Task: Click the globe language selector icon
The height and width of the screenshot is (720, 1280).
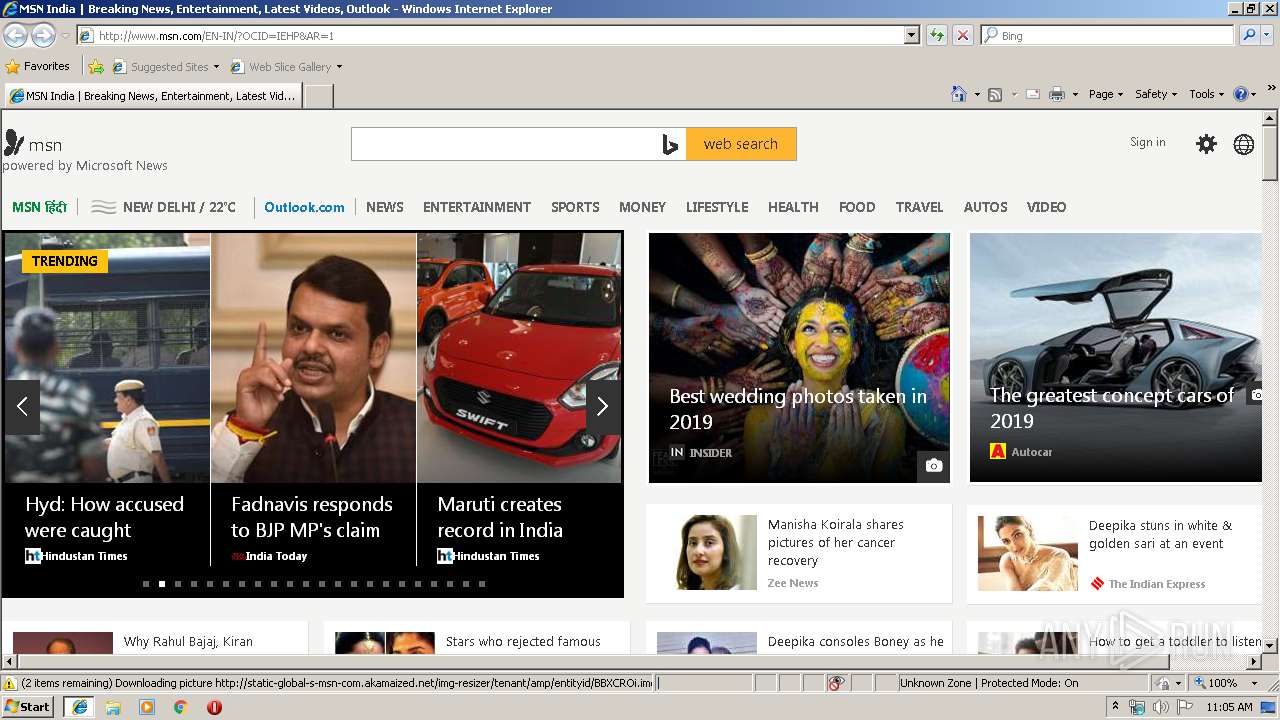Action: pyautogui.click(x=1244, y=144)
